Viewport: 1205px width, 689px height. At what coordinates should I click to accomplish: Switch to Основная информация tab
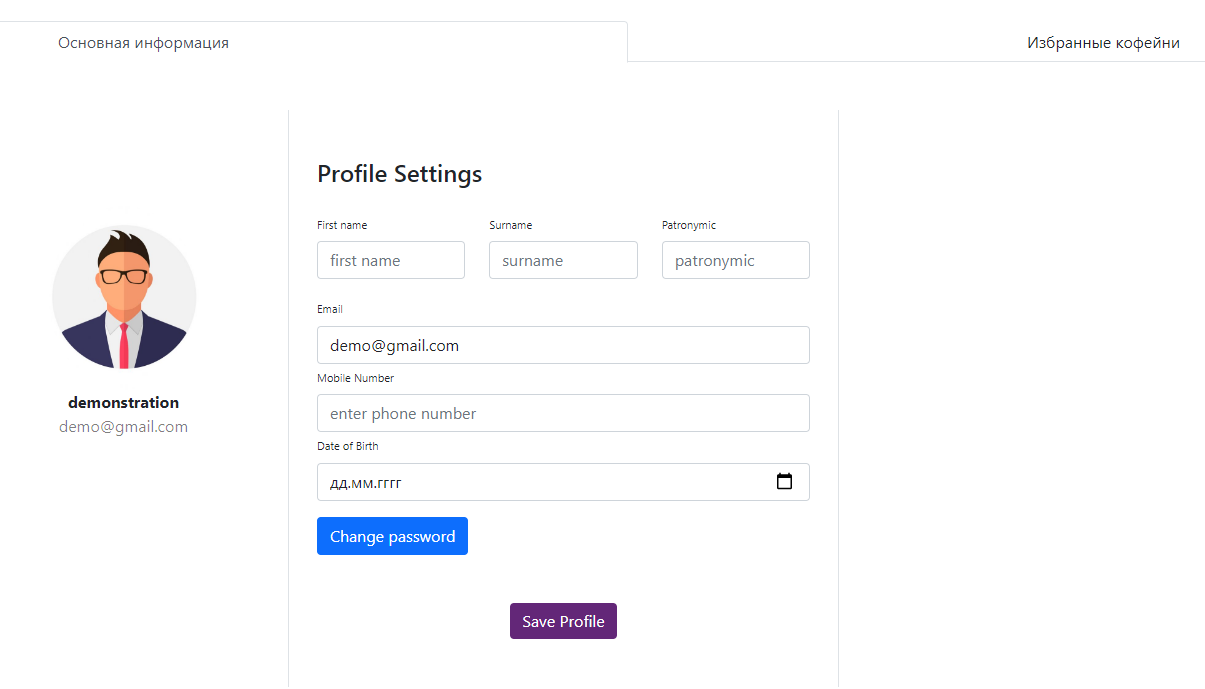tap(143, 43)
